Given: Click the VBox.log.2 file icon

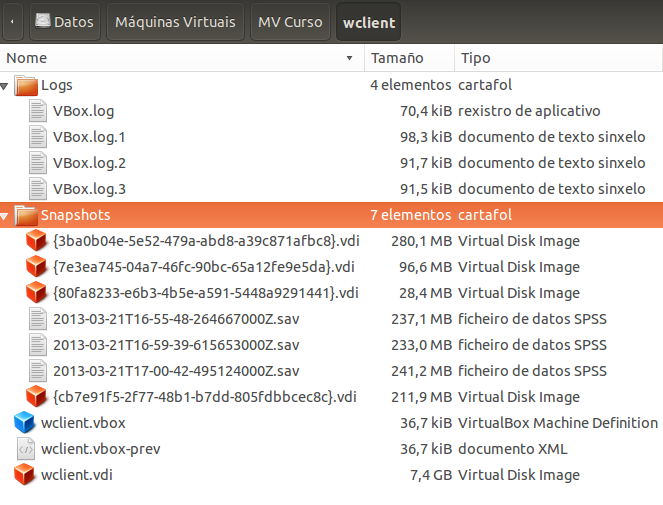Looking at the screenshot, I should (38, 163).
